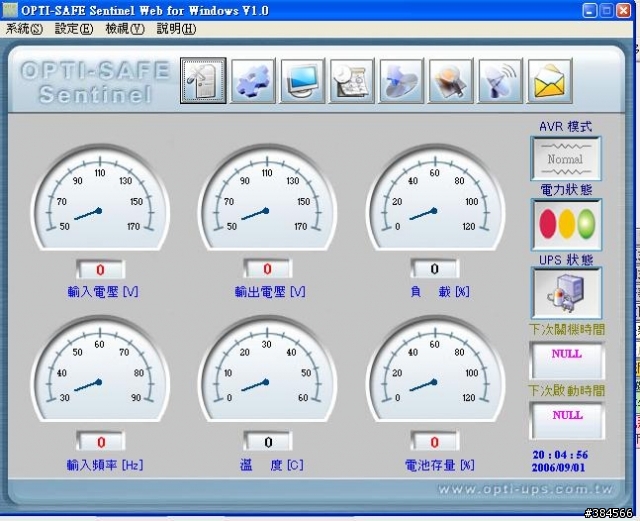Open the 系統(S) menu

24,29
